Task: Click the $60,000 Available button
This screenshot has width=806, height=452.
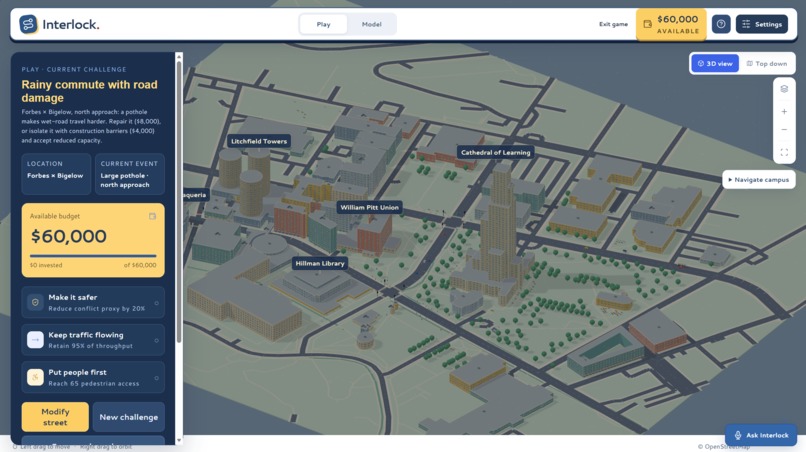Action: tap(671, 24)
